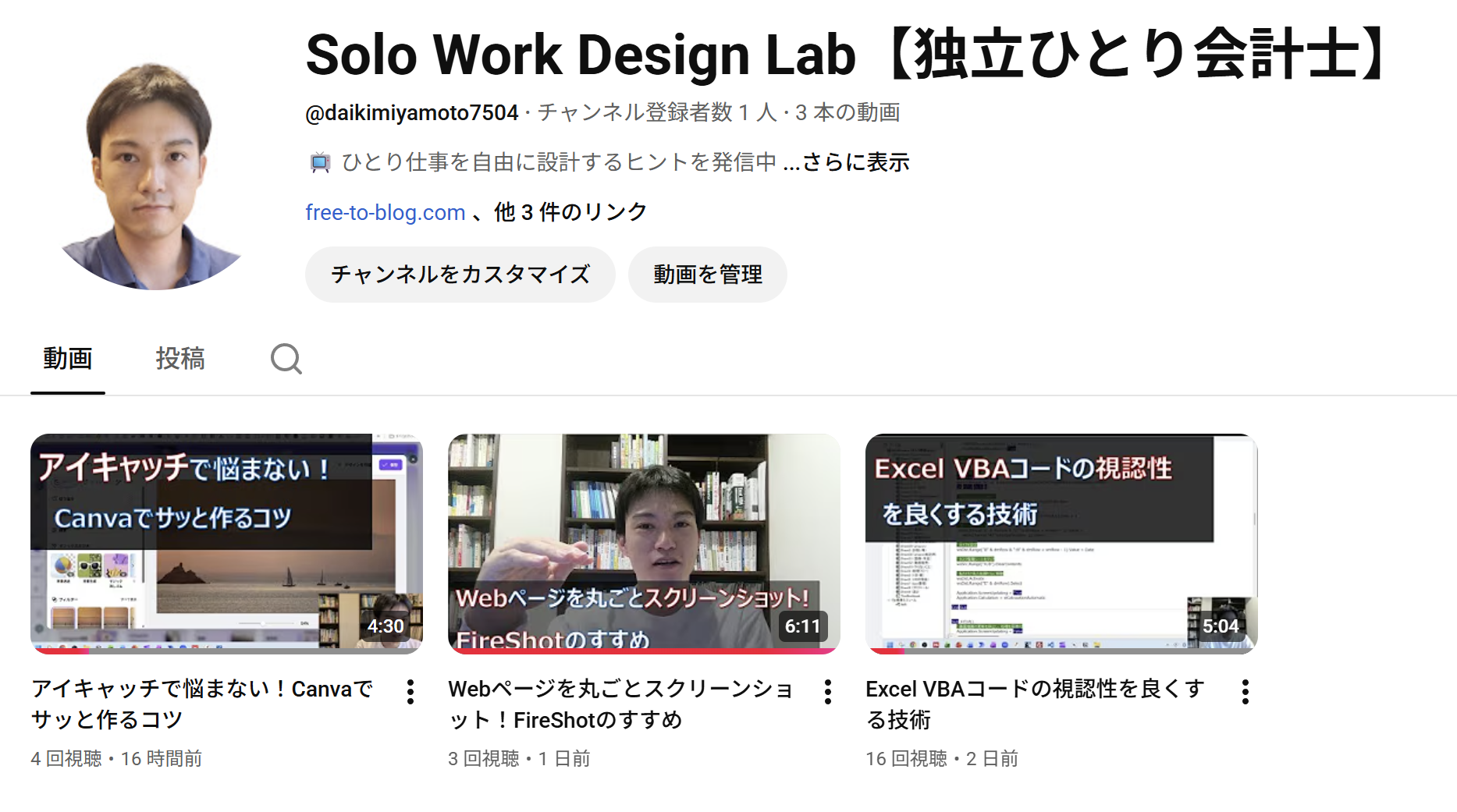Switch to the 動画 tab

pos(68,359)
